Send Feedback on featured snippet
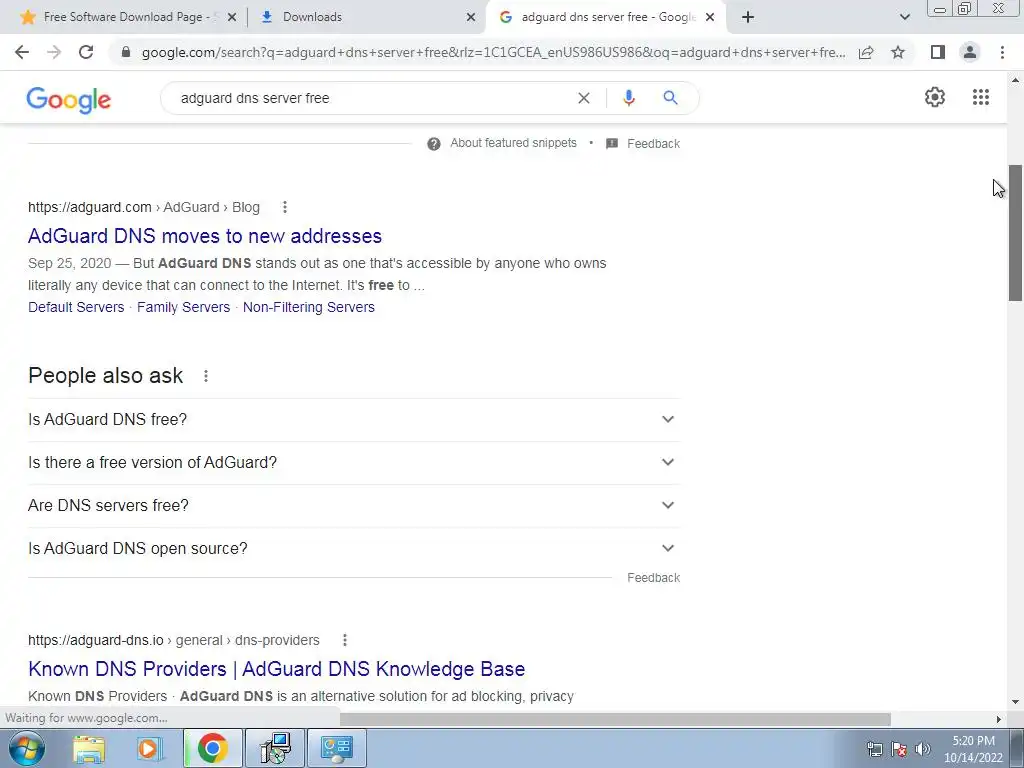 coord(653,144)
